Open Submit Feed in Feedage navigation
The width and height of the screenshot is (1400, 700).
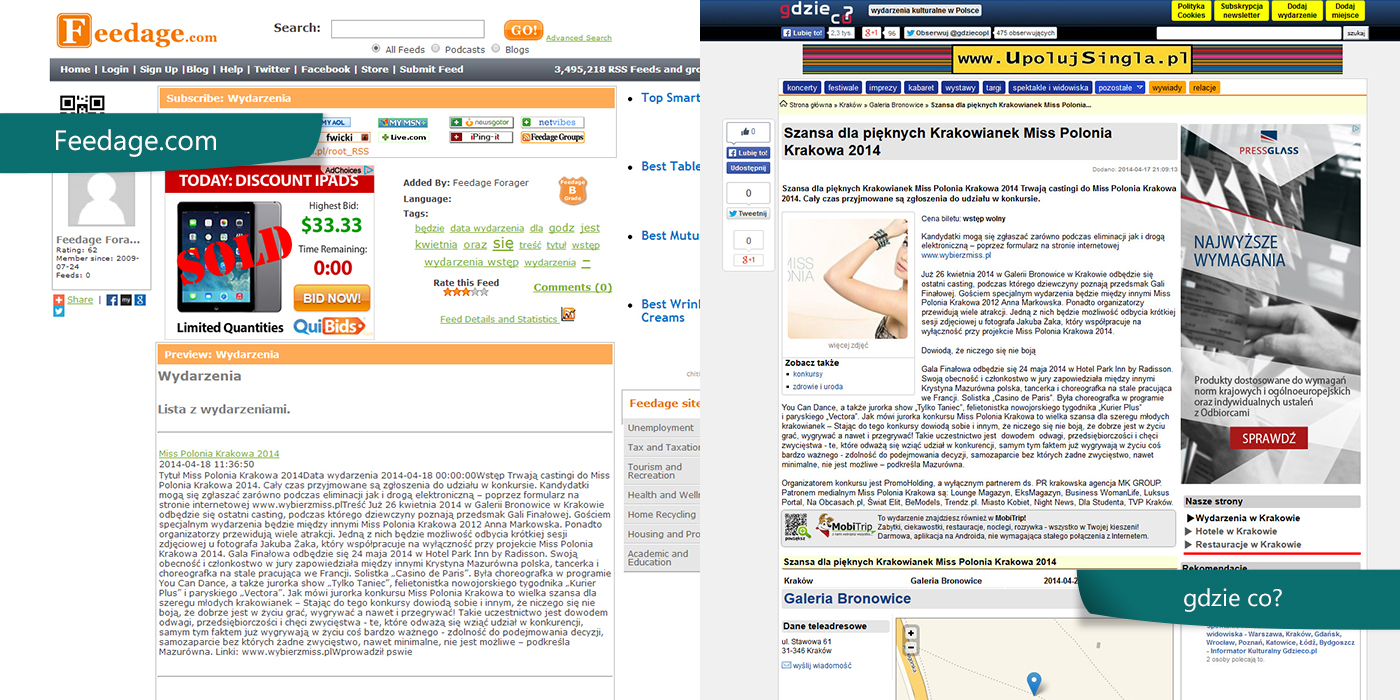pos(432,70)
